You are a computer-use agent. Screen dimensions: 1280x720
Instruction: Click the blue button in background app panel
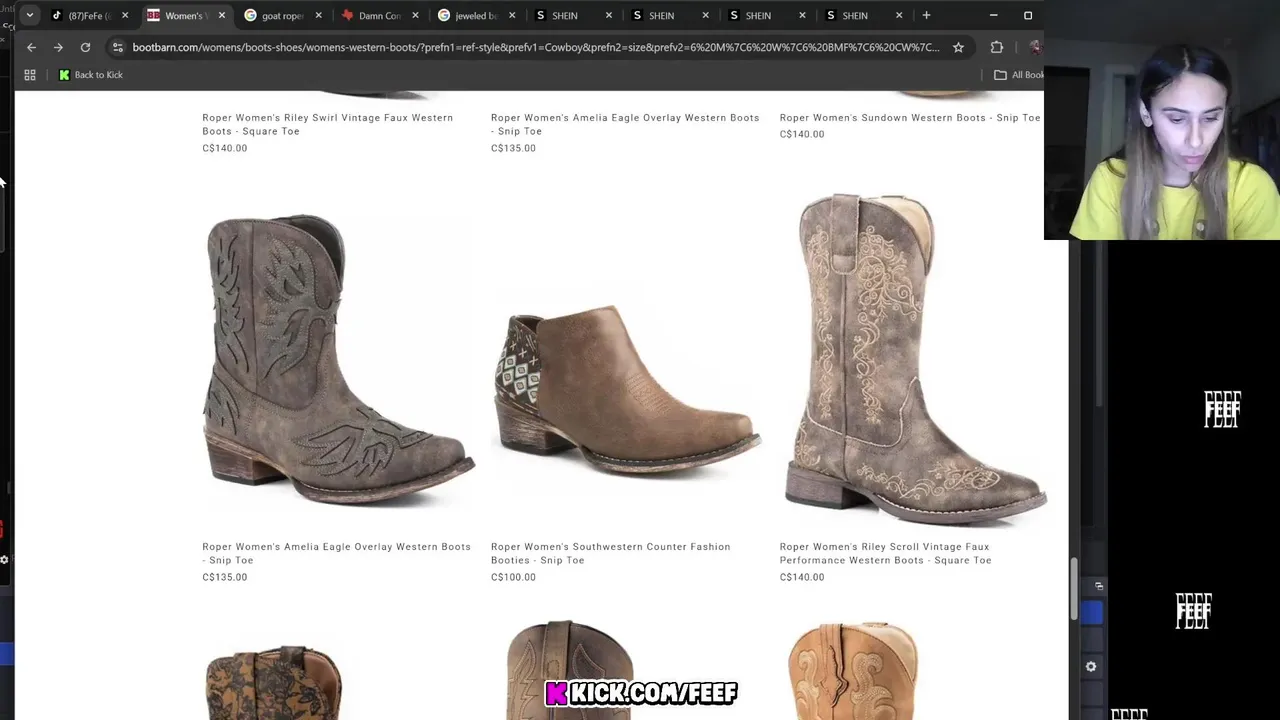[1091, 613]
